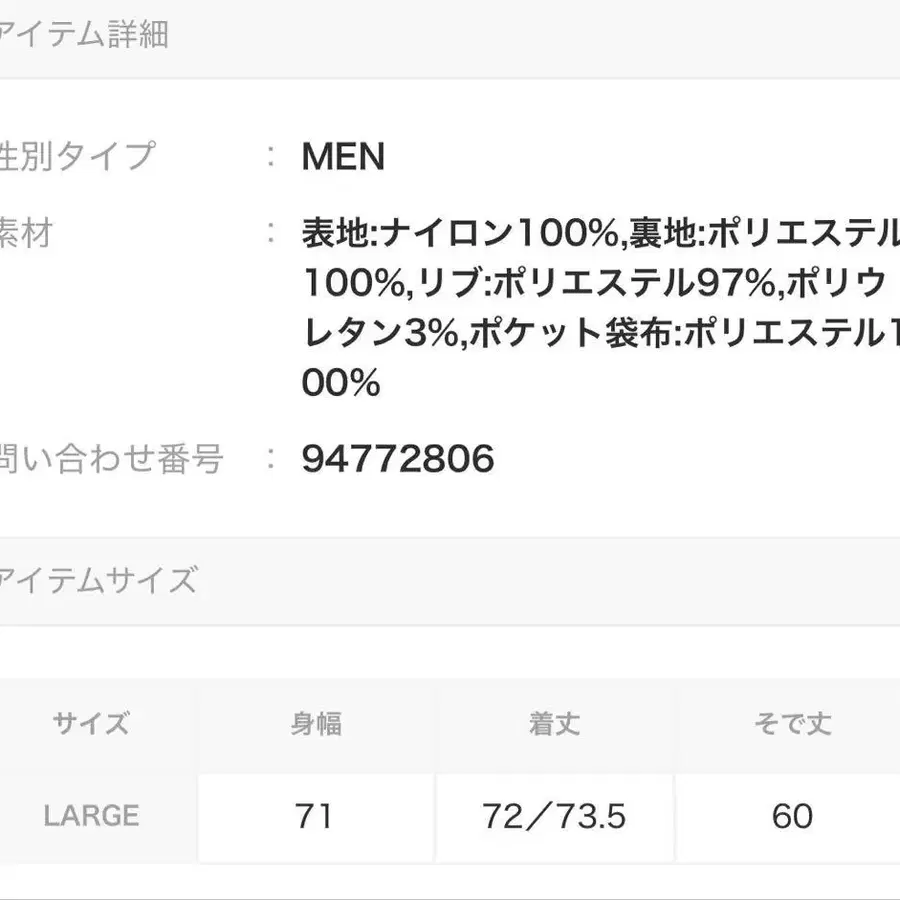Click the サイズ column header

[x=91, y=724]
